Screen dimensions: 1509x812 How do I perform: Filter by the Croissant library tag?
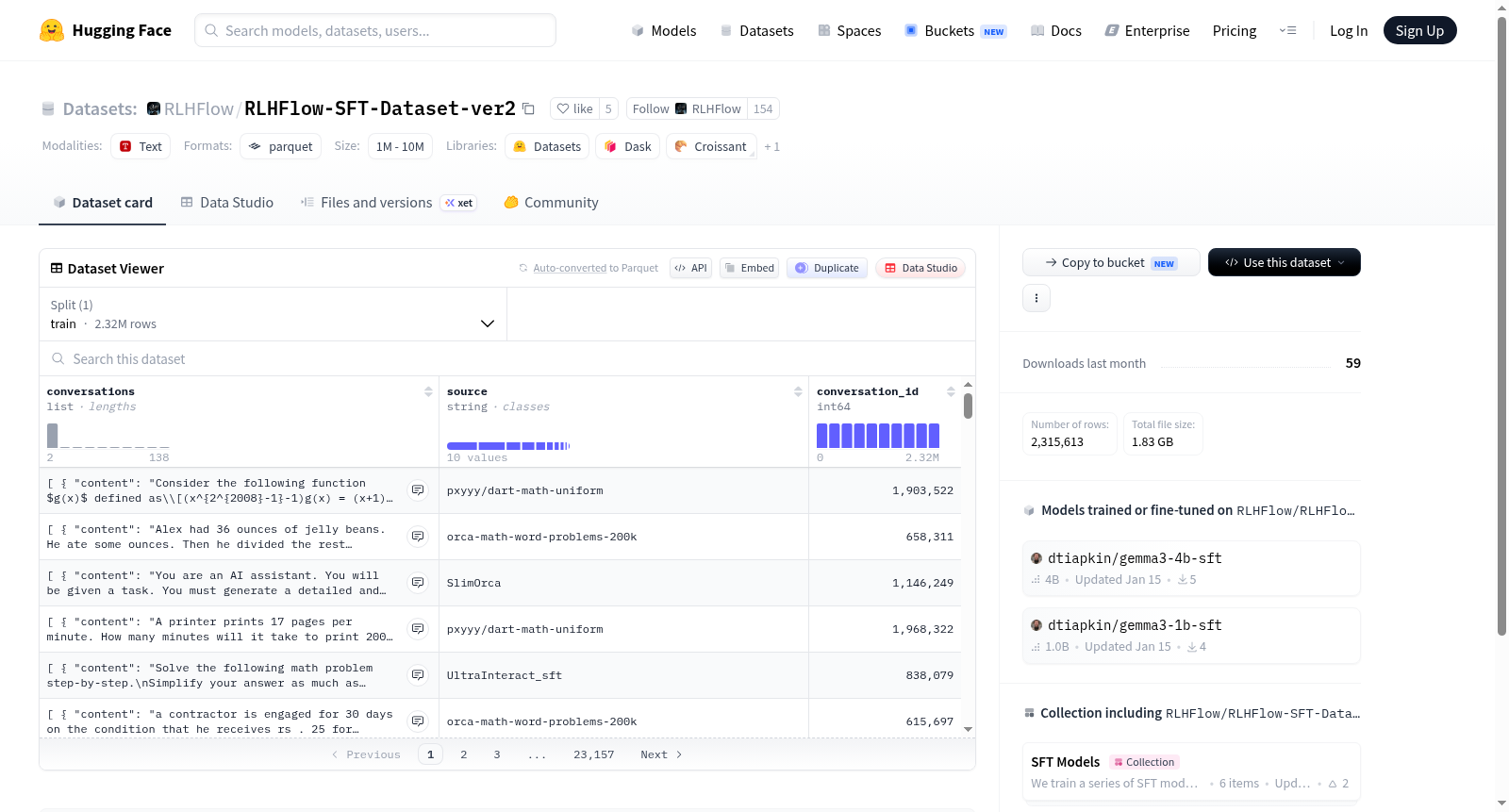click(x=711, y=146)
